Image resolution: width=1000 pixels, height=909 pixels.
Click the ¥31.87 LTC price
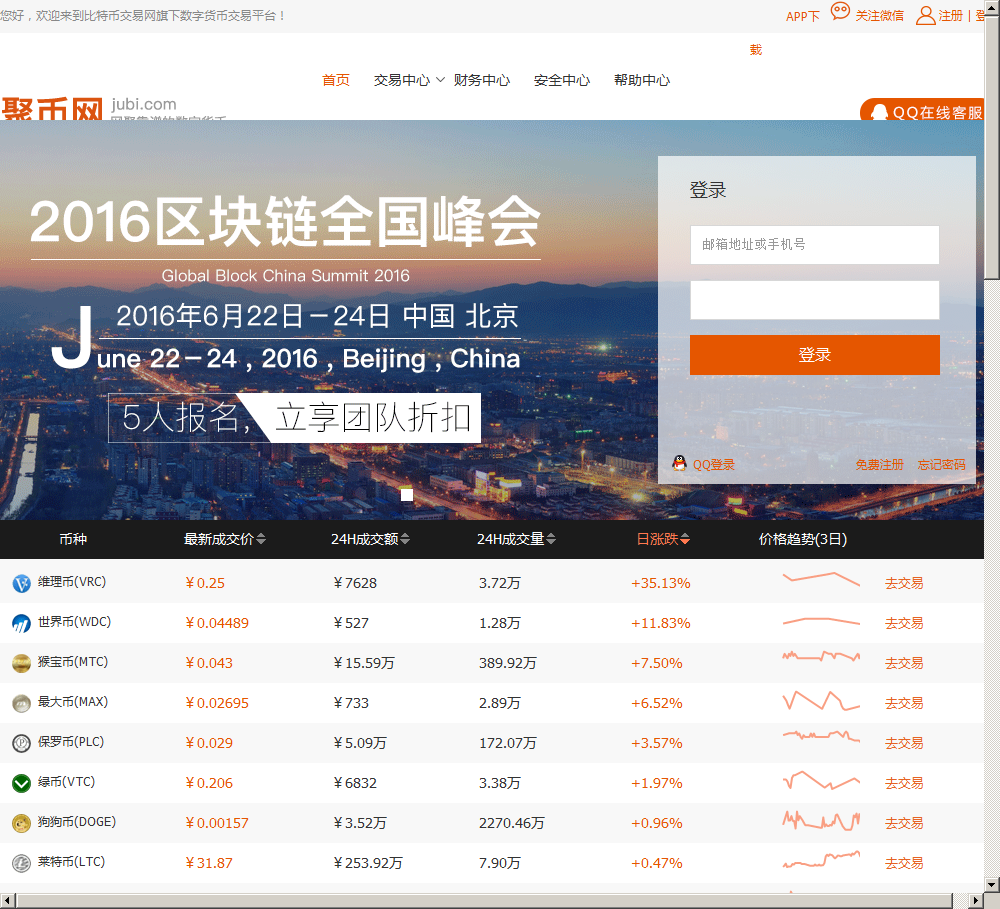pyautogui.click(x=209, y=863)
